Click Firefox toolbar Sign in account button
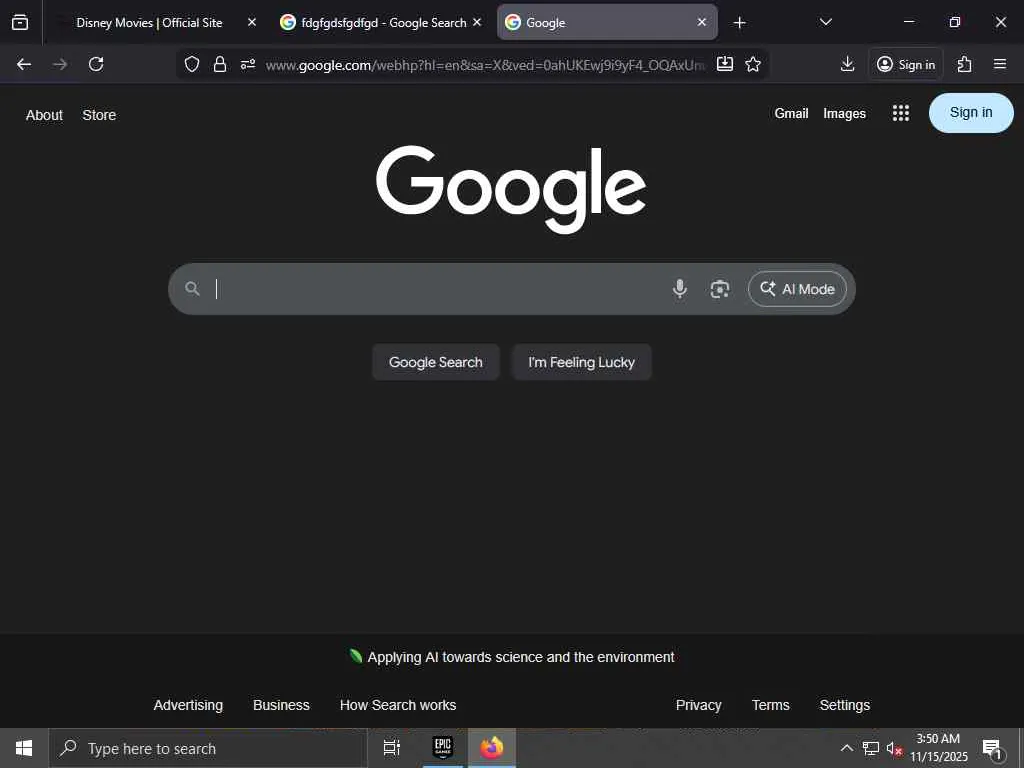This screenshot has height=768, width=1024. pos(906,64)
